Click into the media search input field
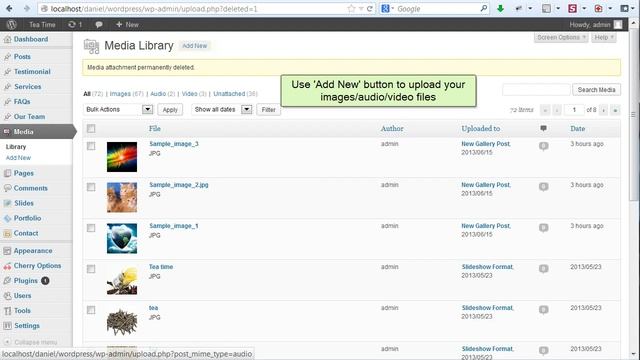 536,90
